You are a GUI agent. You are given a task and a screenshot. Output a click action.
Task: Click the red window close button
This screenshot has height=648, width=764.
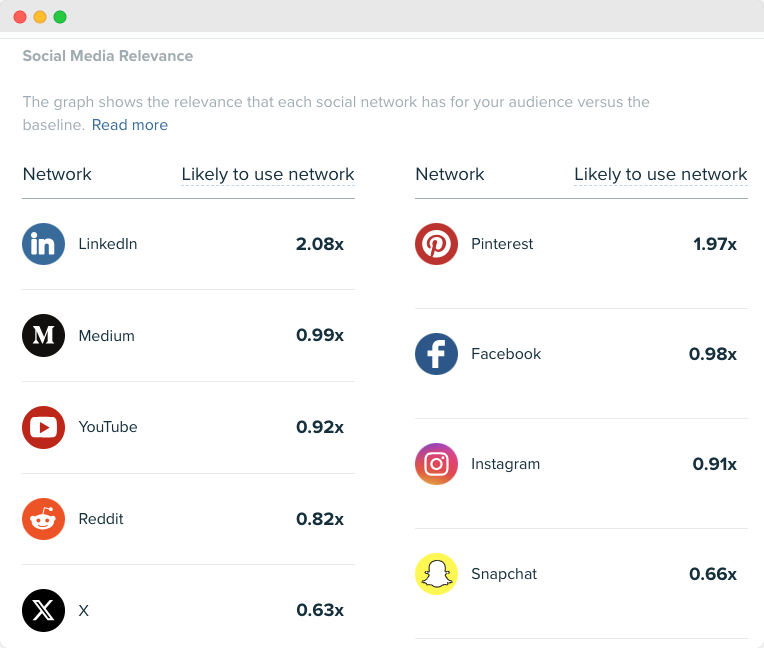coord(20,17)
